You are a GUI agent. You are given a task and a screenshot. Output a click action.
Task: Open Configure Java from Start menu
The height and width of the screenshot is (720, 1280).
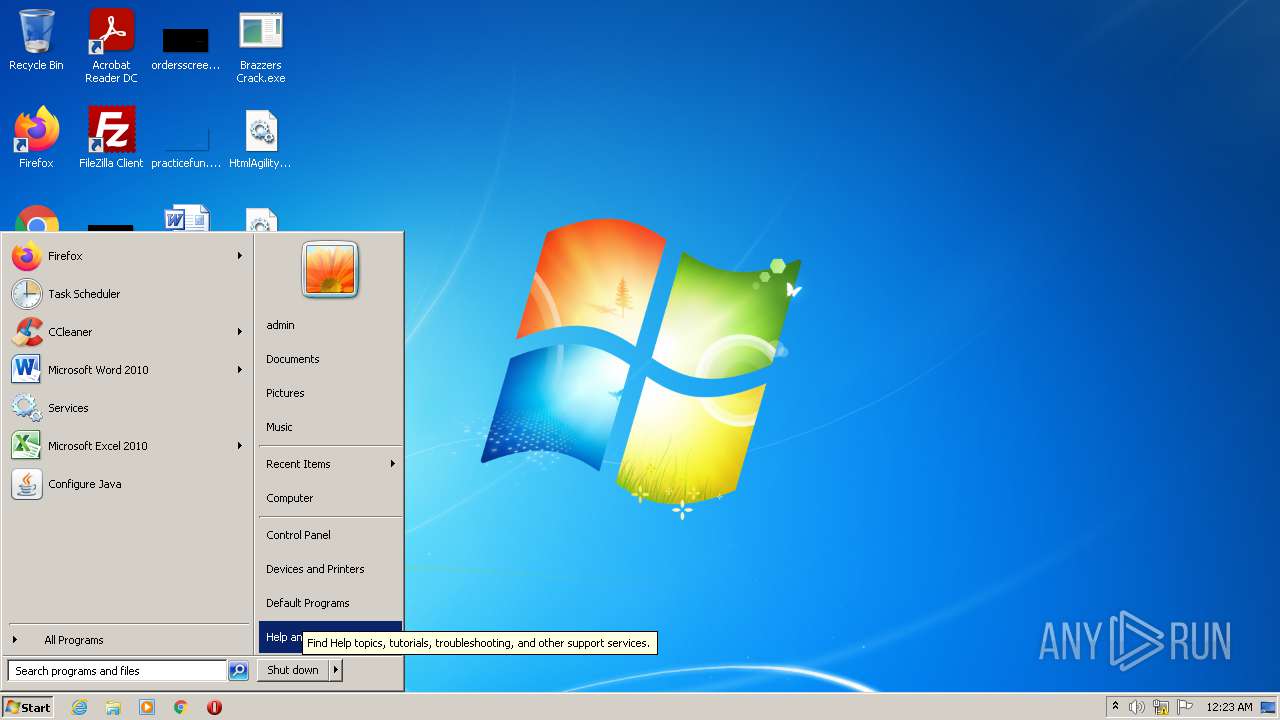127,484
